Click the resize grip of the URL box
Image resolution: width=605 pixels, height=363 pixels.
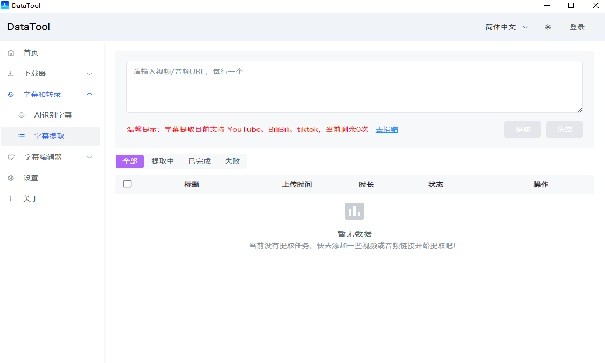pyautogui.click(x=580, y=110)
